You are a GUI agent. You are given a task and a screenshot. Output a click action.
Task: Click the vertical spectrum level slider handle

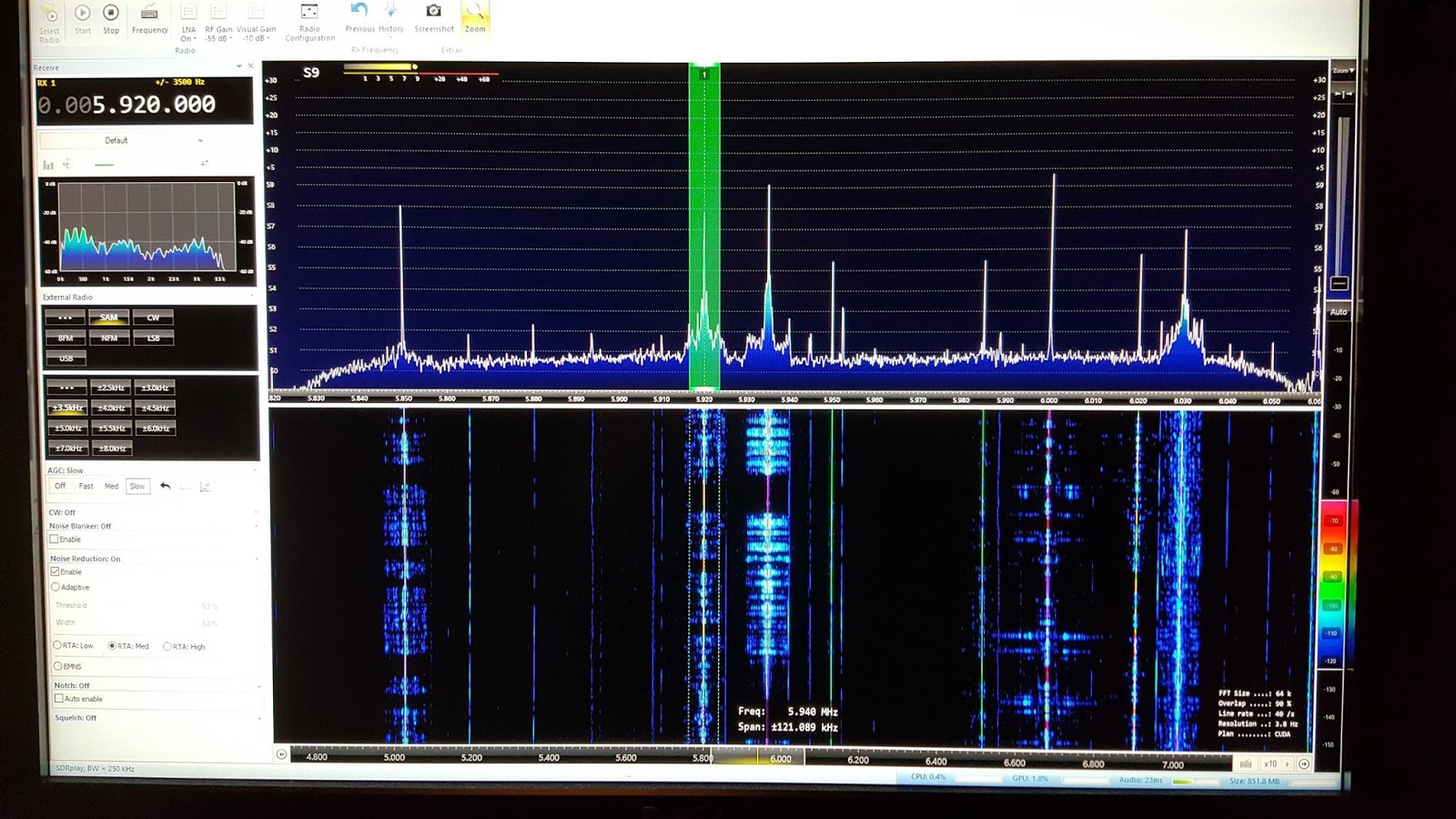[x=1340, y=283]
